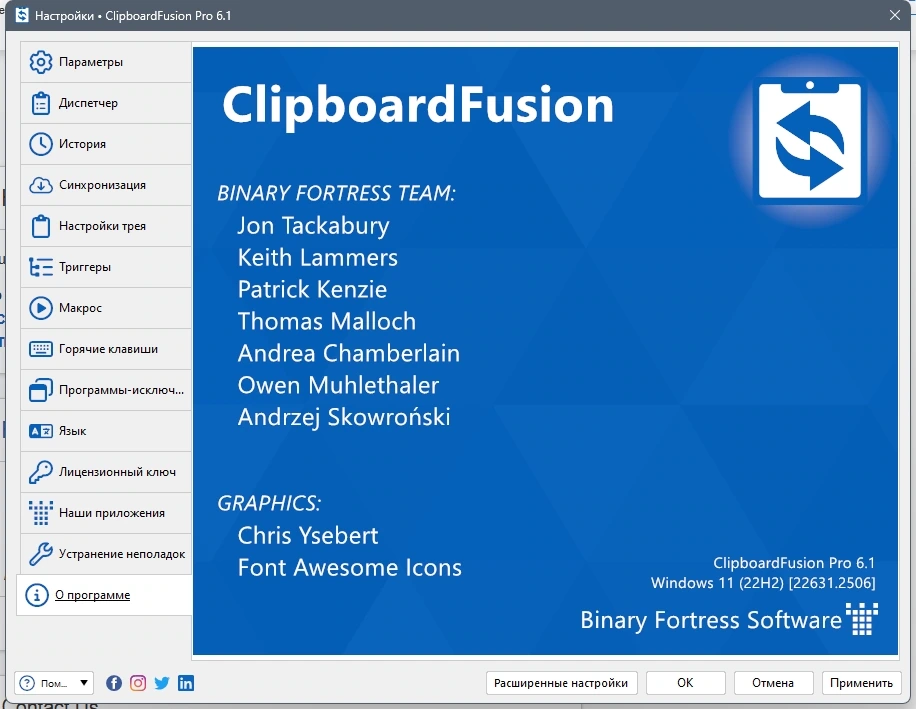Click the Windows 11 (22H2) build text
Image resolution: width=916 pixels, height=709 pixels.
[763, 583]
